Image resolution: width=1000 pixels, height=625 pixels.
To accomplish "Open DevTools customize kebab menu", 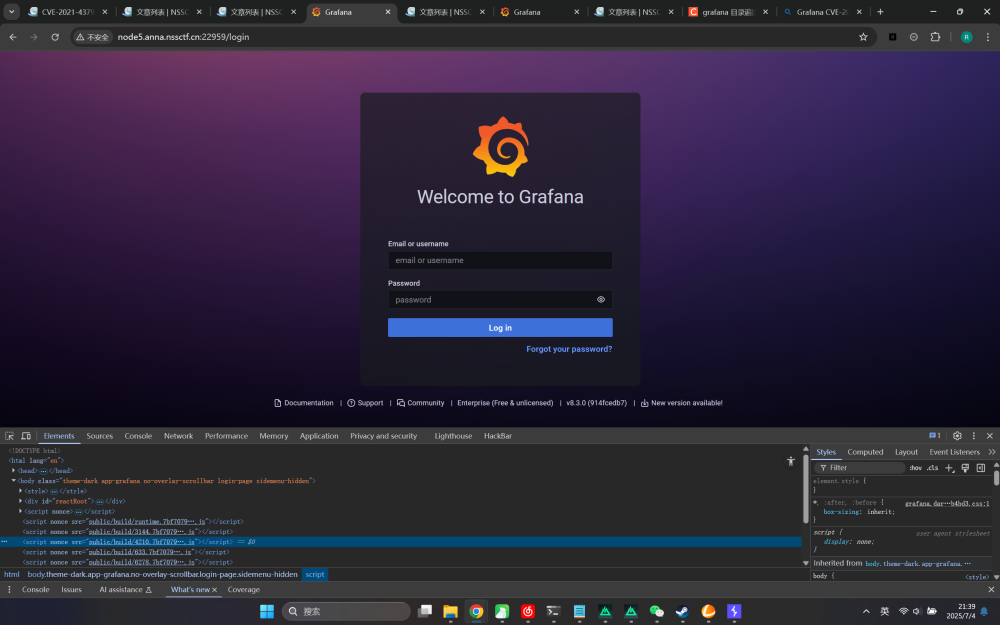I will click(x=974, y=436).
